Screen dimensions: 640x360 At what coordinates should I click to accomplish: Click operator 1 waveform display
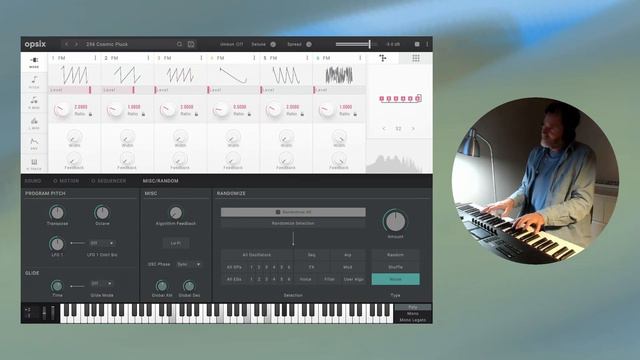74,75
